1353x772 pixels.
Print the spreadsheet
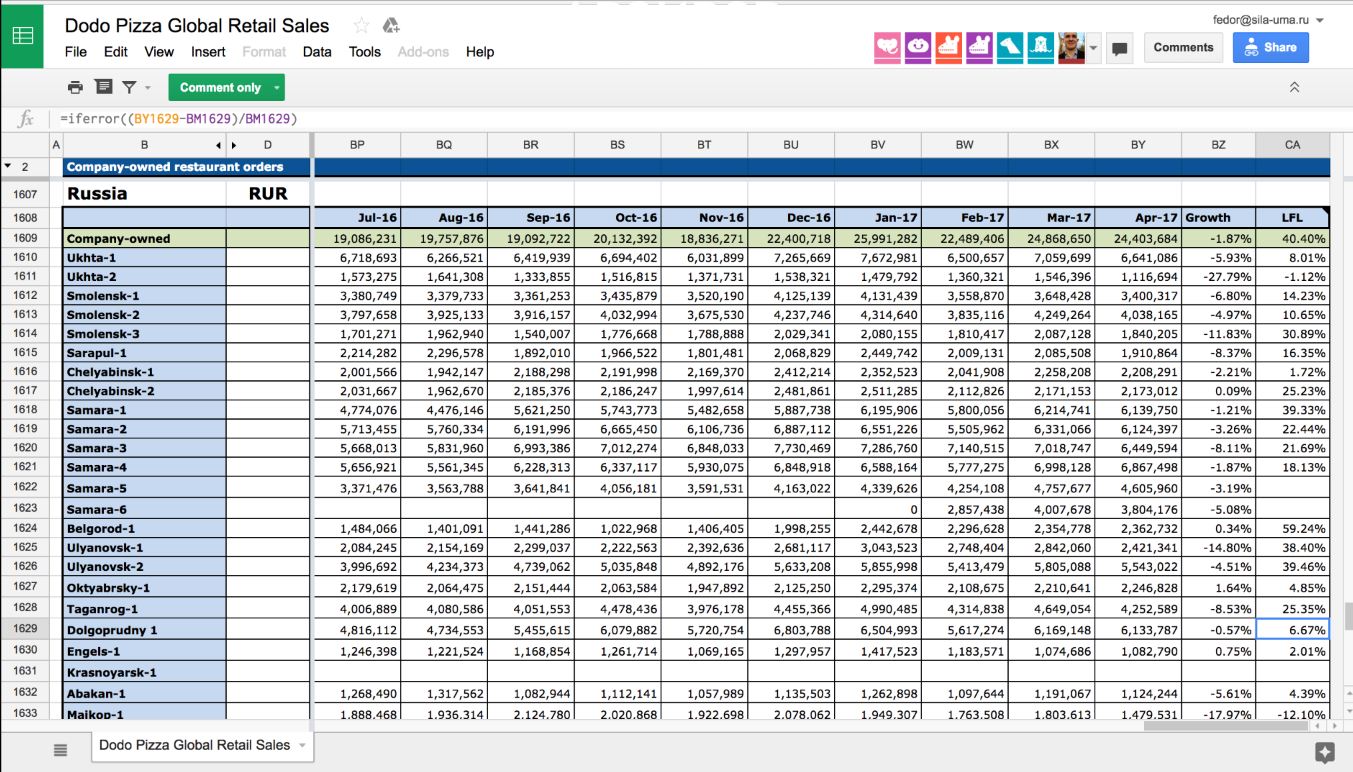pos(75,87)
